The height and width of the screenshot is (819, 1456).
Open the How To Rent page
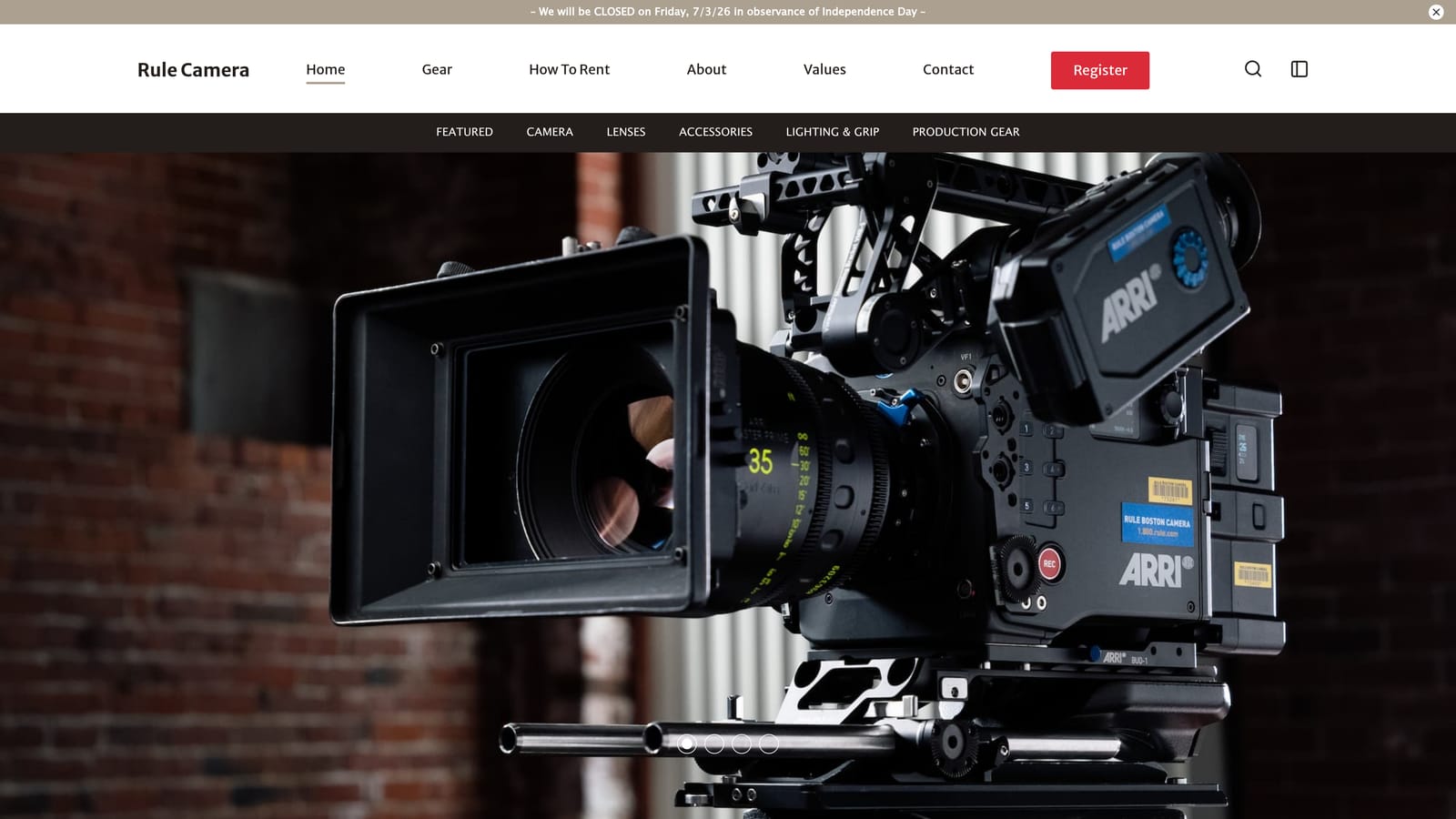click(x=570, y=69)
